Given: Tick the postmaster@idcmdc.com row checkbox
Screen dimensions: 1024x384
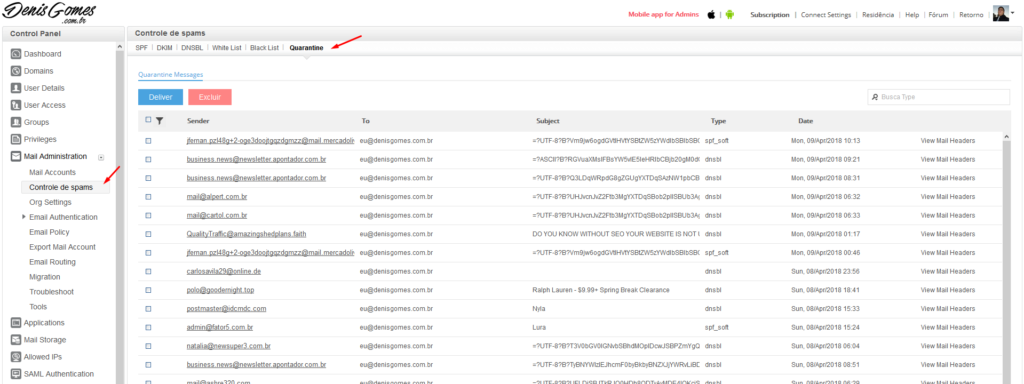Looking at the screenshot, I should 148,308.
